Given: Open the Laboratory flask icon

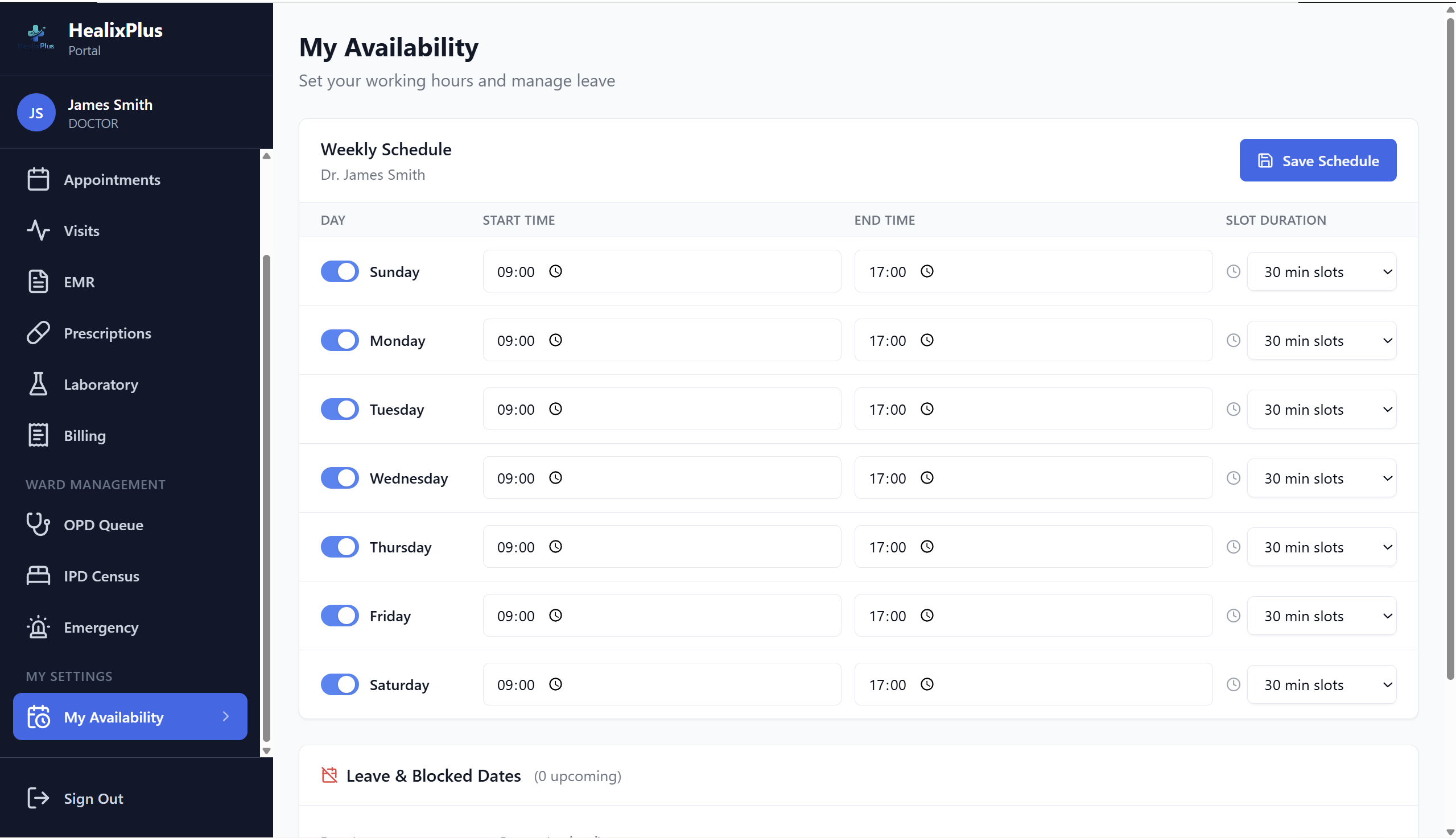Looking at the screenshot, I should pyautogui.click(x=38, y=384).
